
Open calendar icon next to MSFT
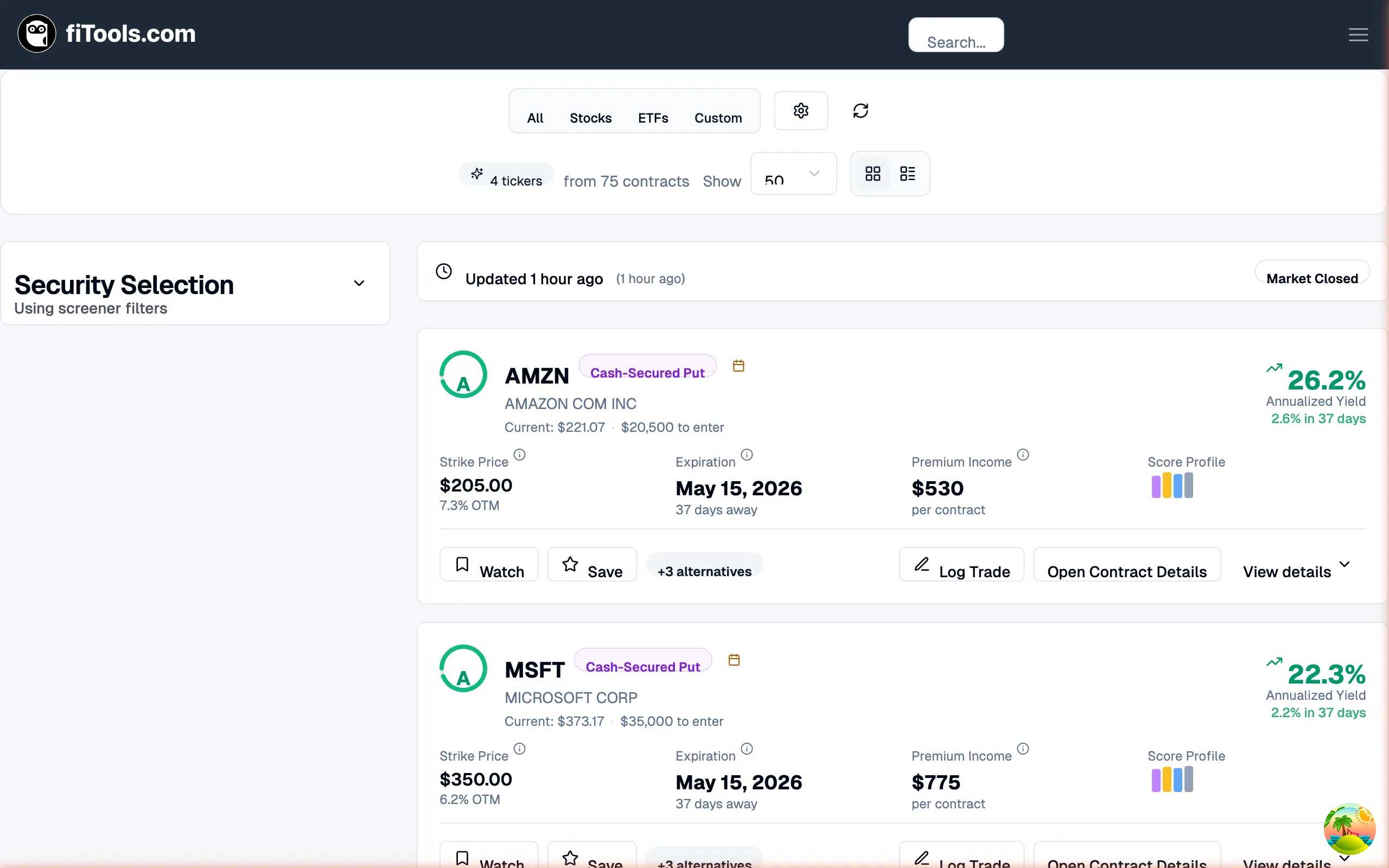(734, 660)
